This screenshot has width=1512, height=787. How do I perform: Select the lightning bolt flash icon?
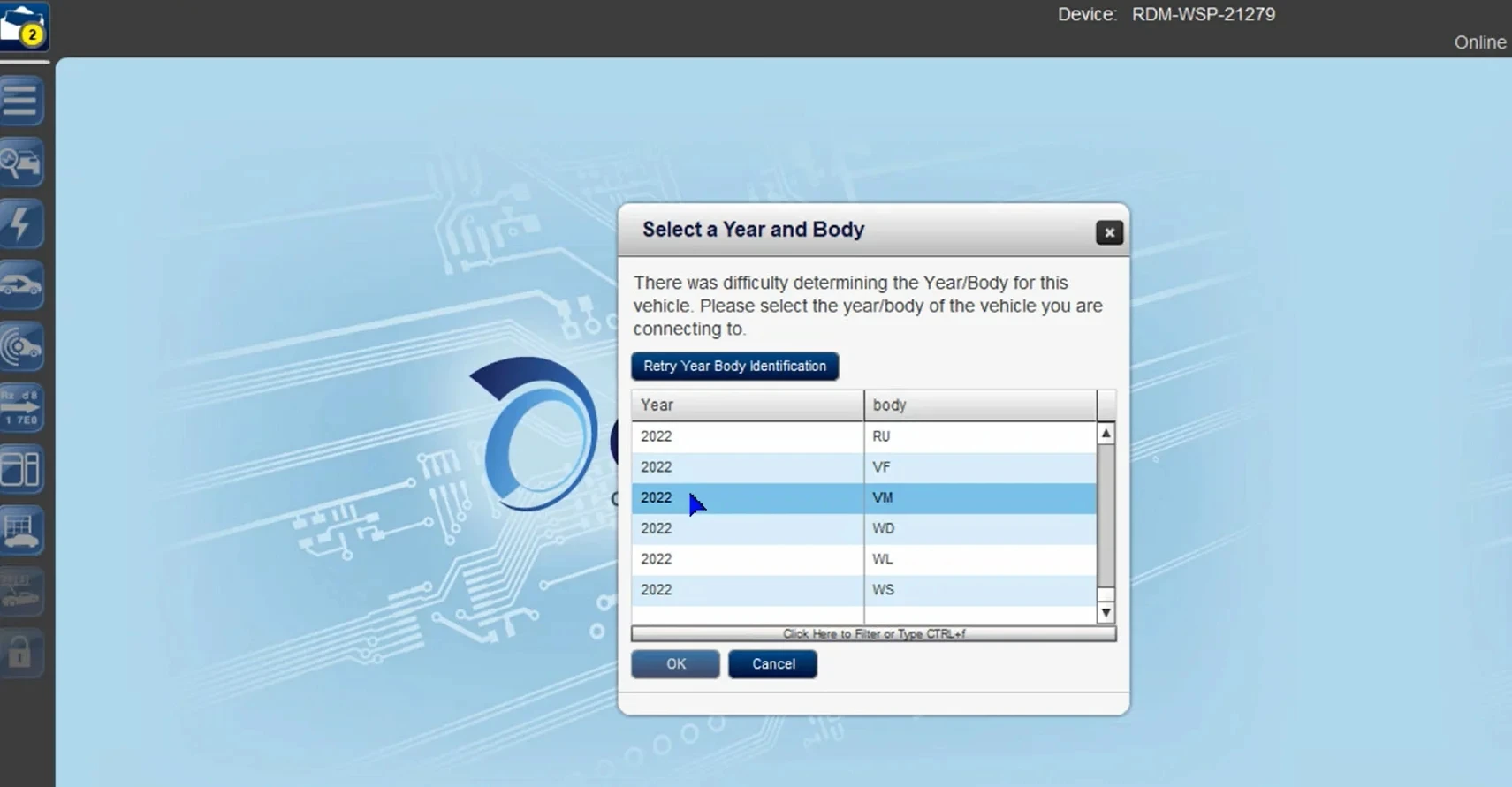click(21, 223)
